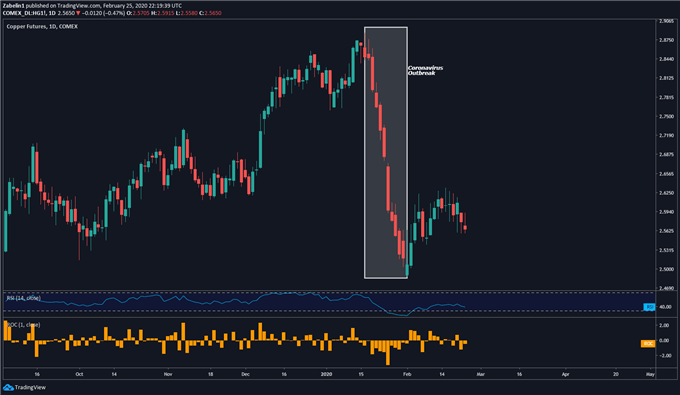Click the 2.5000 level on price scale
This screenshot has height=395, width=680.
pyautogui.click(x=667, y=269)
